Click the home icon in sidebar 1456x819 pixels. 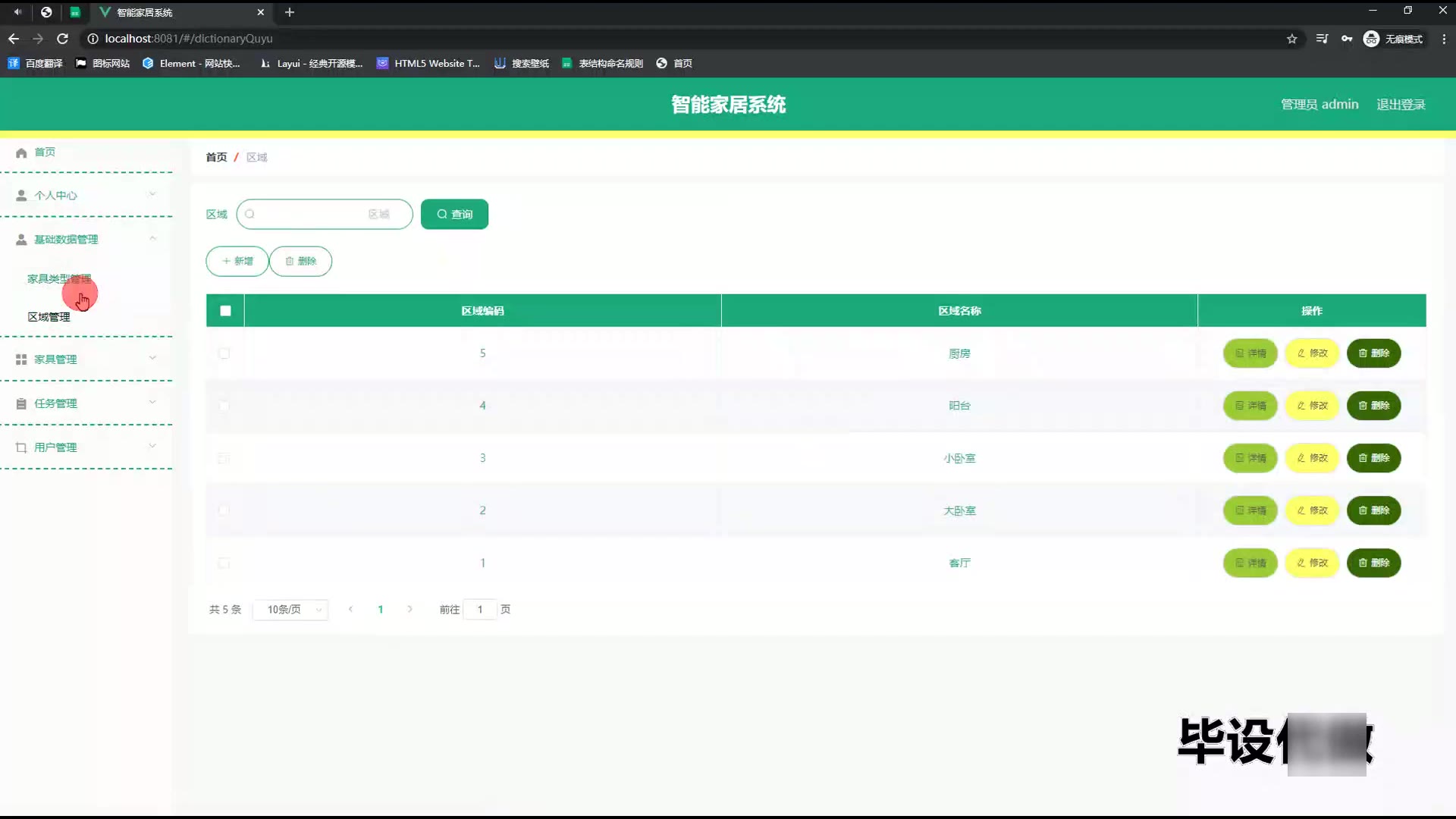21,152
